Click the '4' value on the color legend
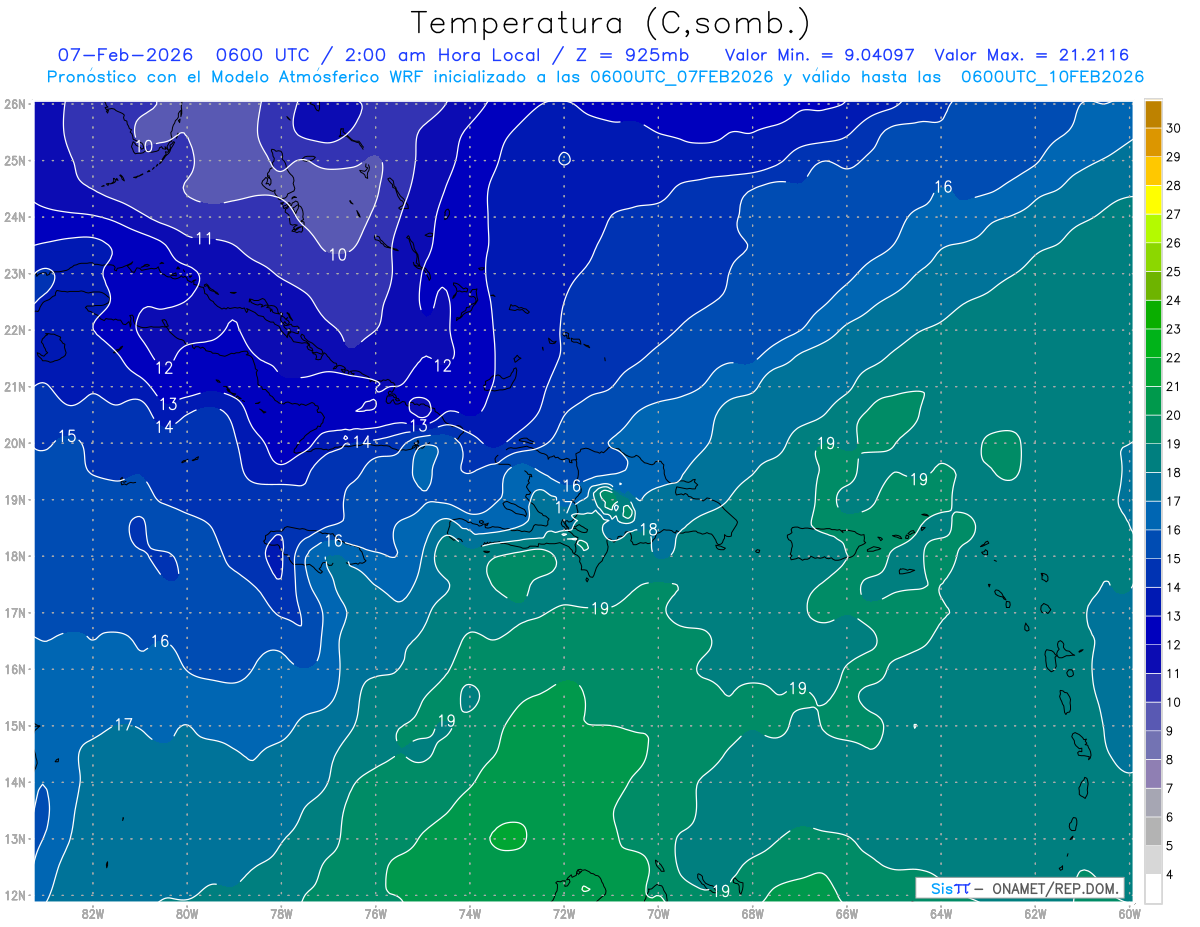The width and height of the screenshot is (1200, 927). coord(1171,875)
